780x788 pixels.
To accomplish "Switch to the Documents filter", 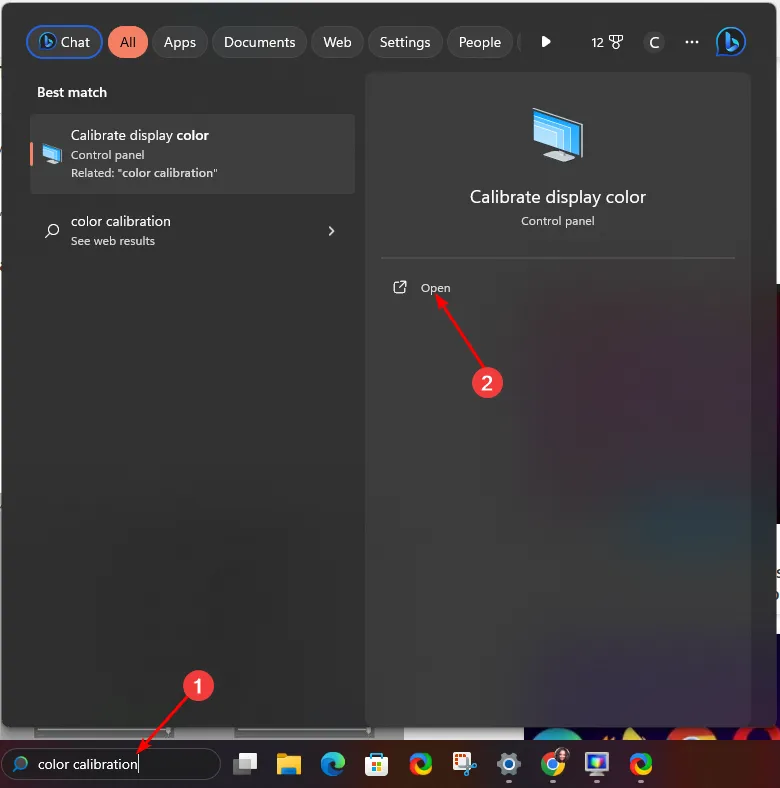I will coord(259,42).
